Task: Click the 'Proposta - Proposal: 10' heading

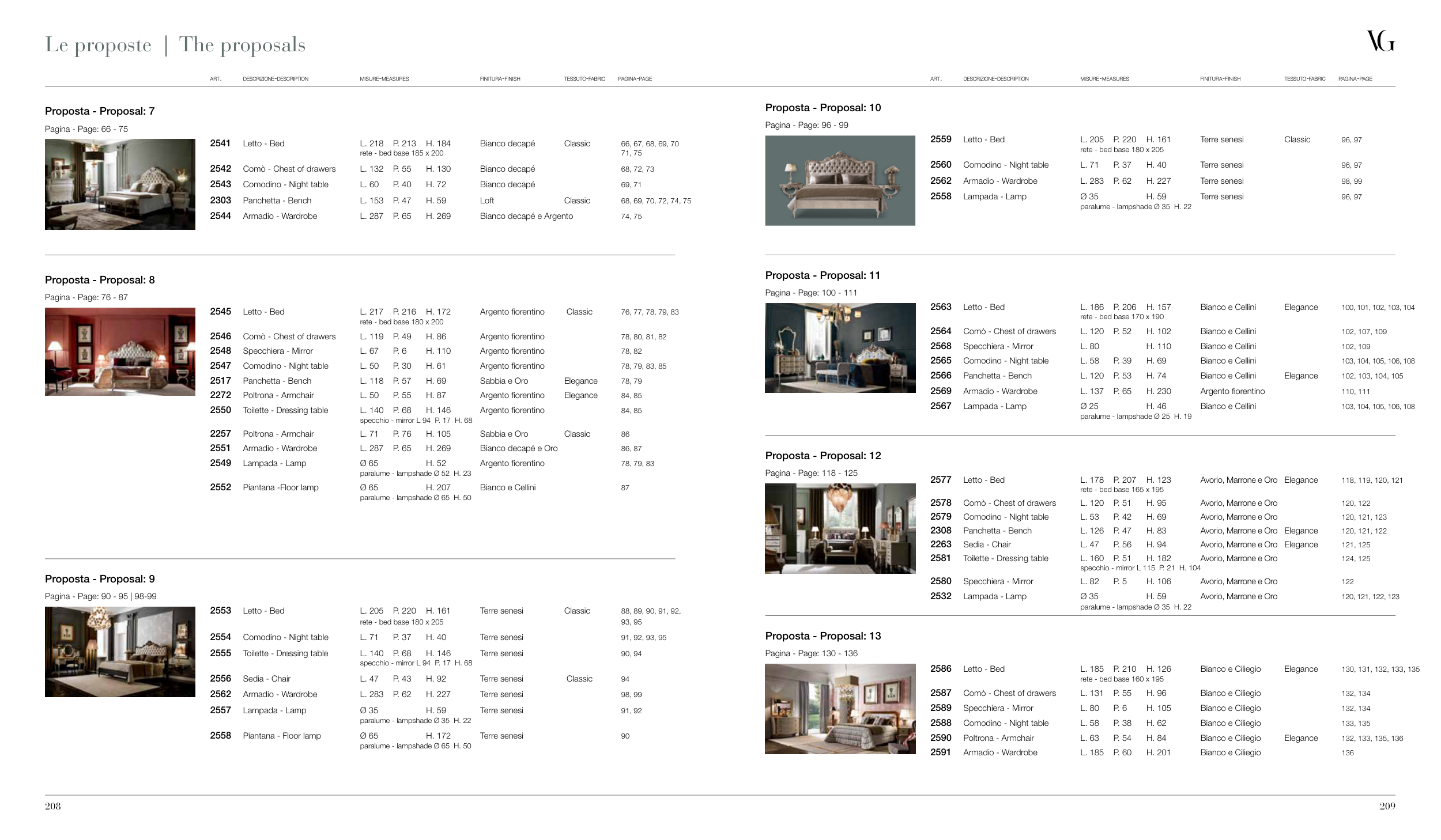Action: (x=823, y=108)
